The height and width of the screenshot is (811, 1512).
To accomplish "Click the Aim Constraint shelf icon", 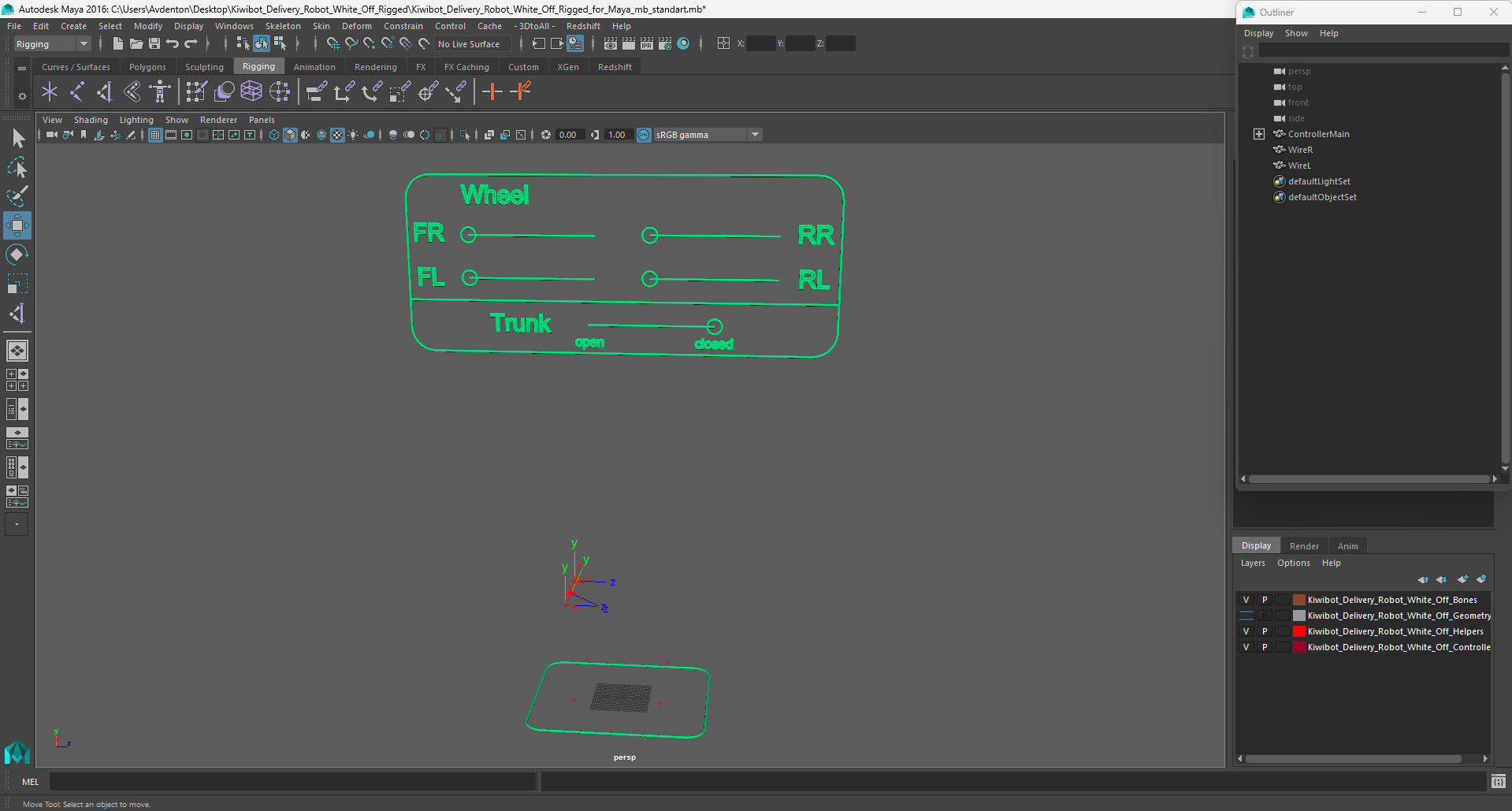I will (x=428, y=91).
